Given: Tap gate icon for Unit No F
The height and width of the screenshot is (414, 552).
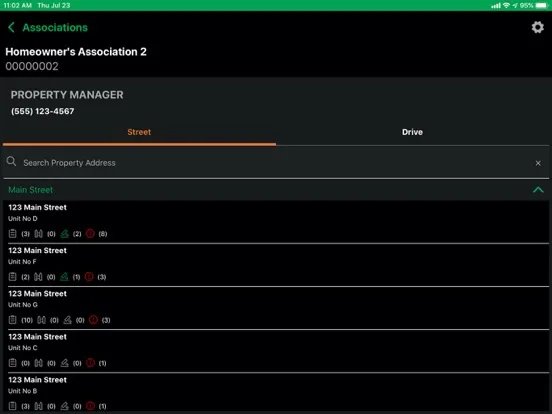Looking at the screenshot, I should [38, 277].
